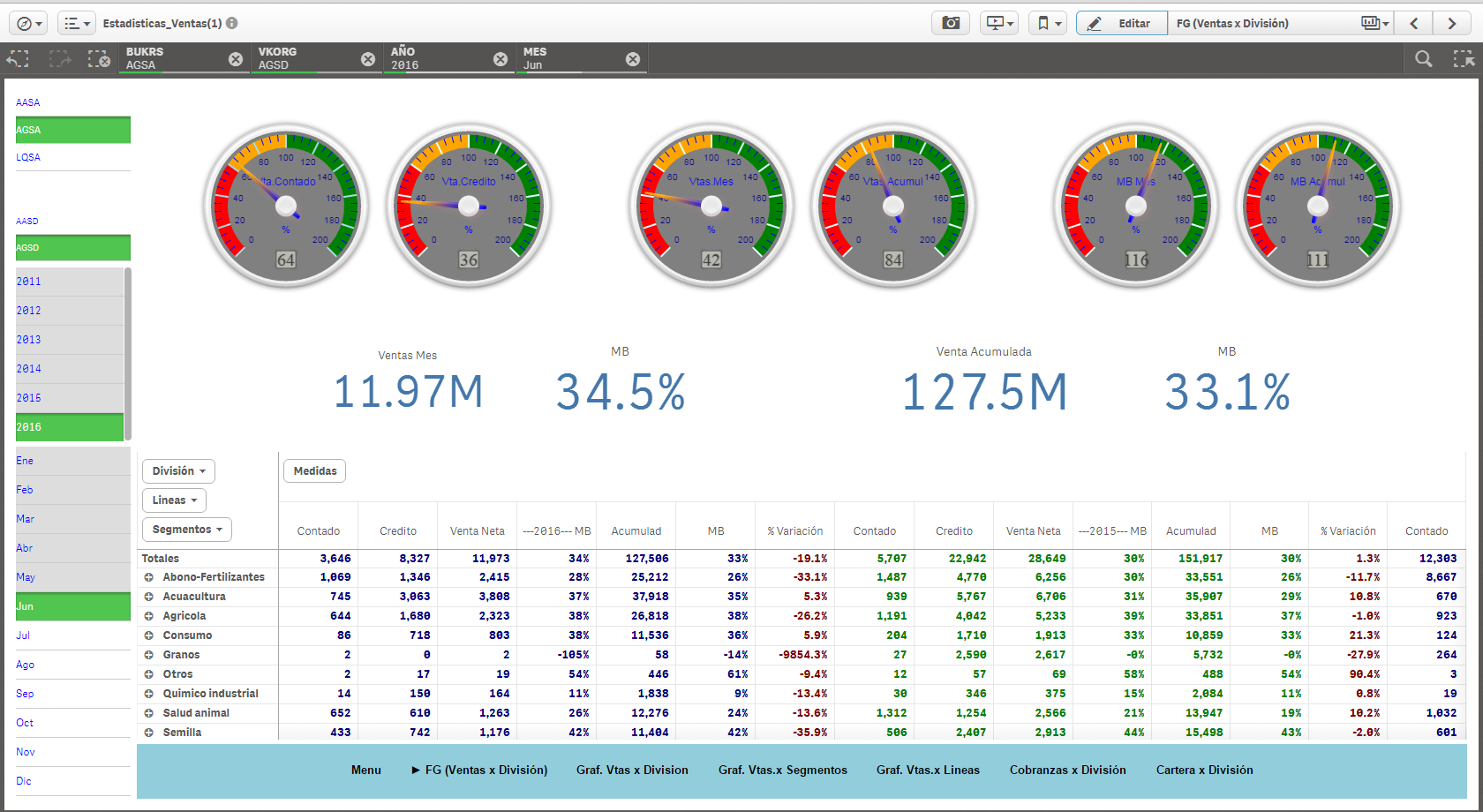Remove the AÑO 2016 selection
1483x812 pixels.
[x=501, y=59]
